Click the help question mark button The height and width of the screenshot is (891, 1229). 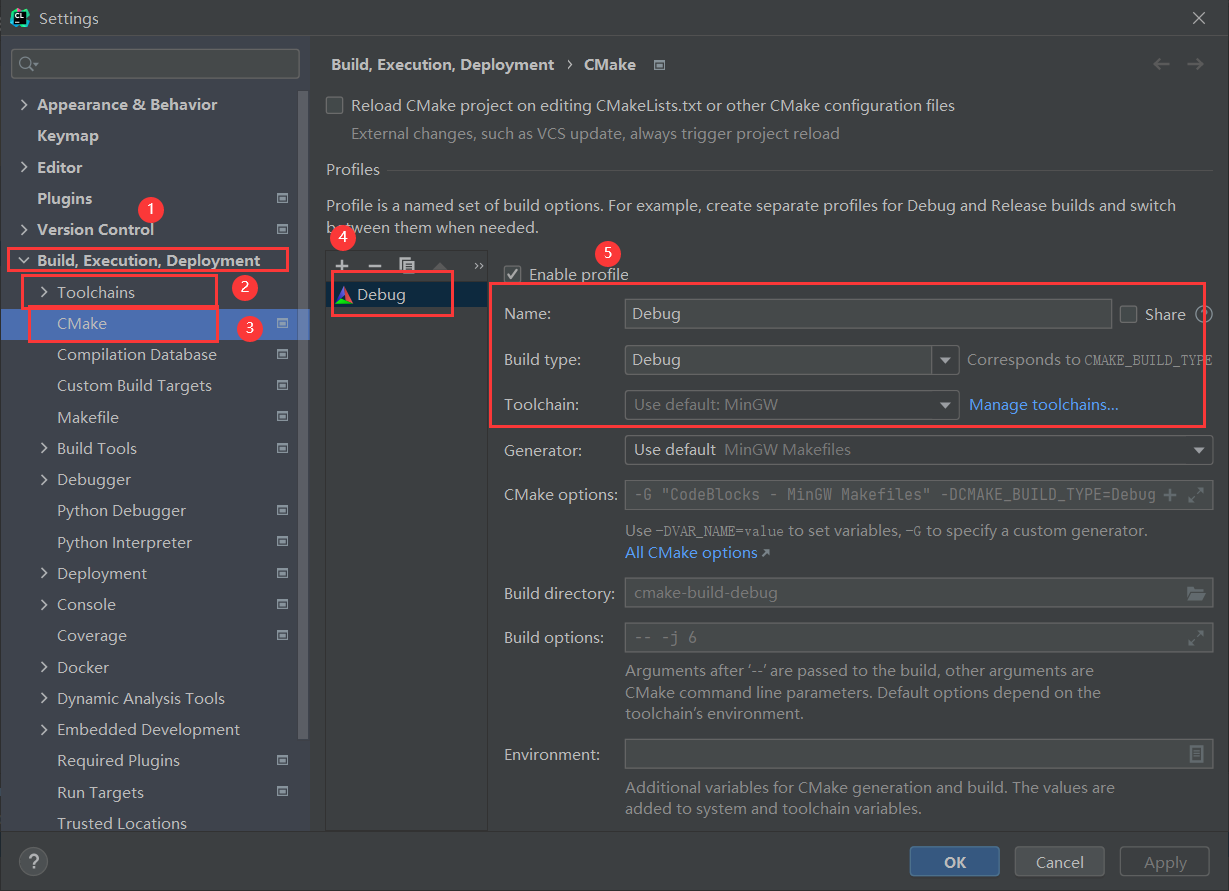(x=33, y=861)
